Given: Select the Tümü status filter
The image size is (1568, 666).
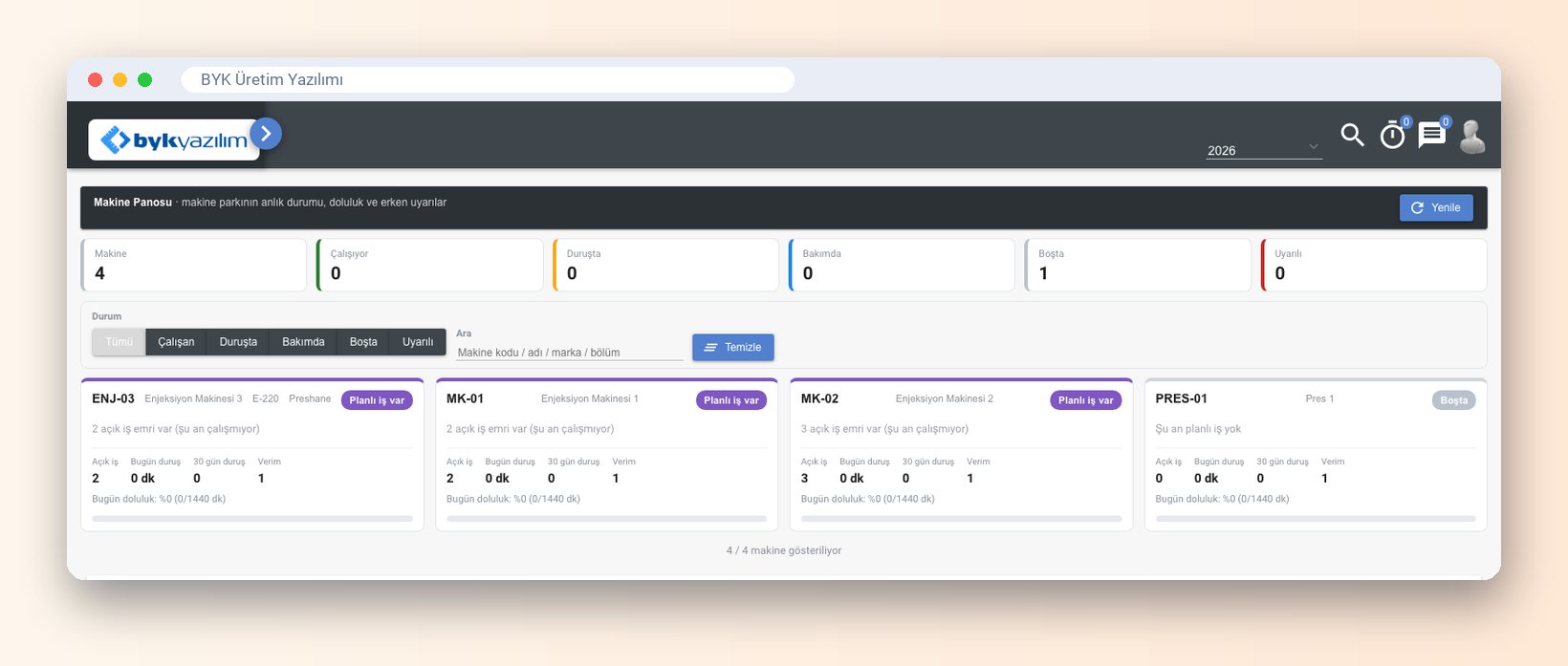Looking at the screenshot, I should point(119,341).
